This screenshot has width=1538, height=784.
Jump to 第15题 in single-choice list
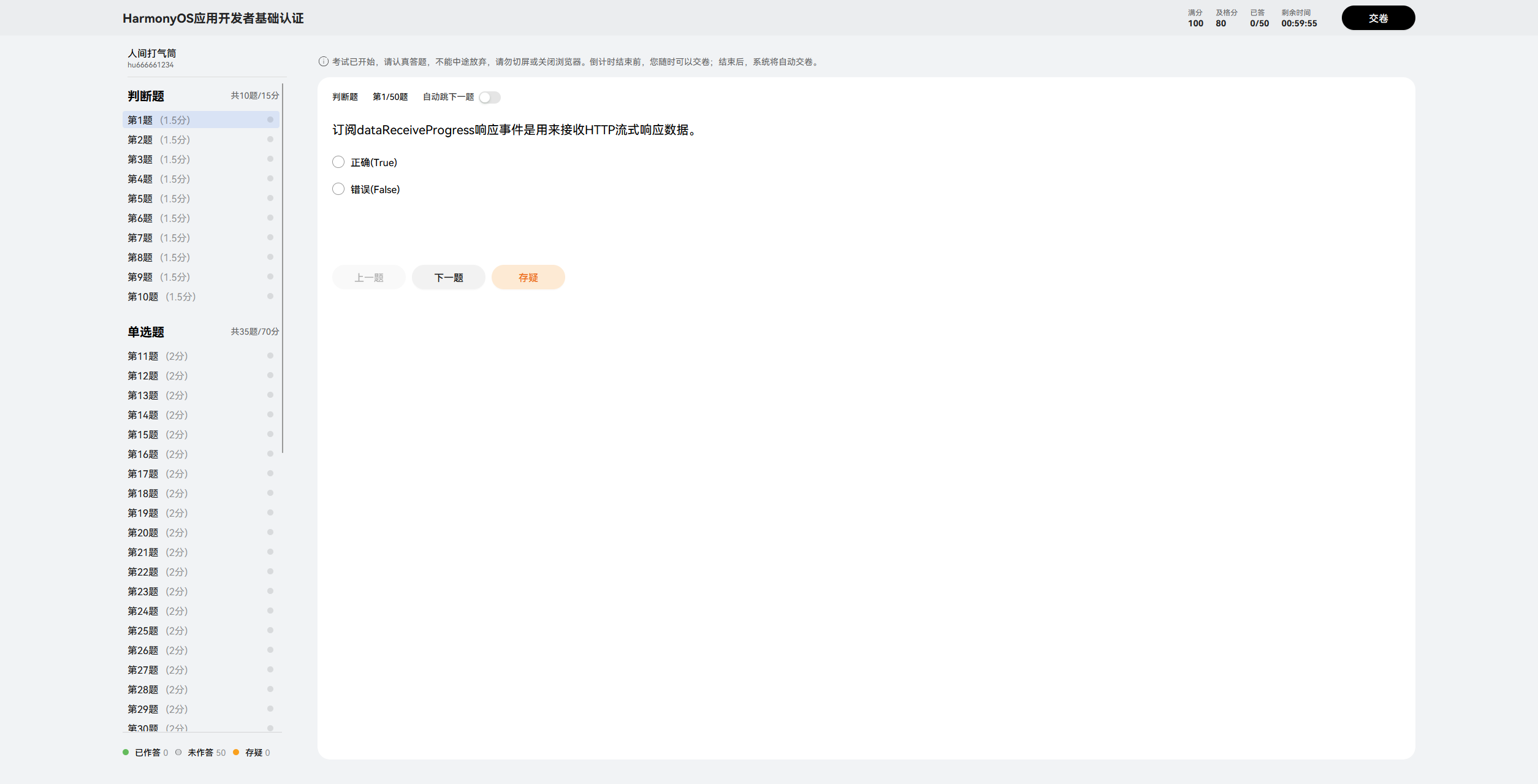pyautogui.click(x=158, y=435)
